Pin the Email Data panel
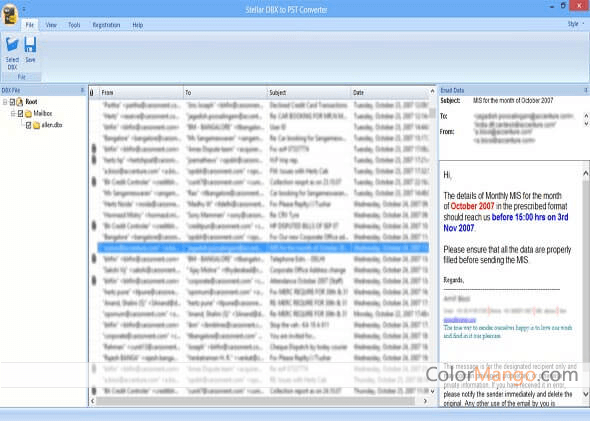The image size is (590, 421). click(585, 90)
